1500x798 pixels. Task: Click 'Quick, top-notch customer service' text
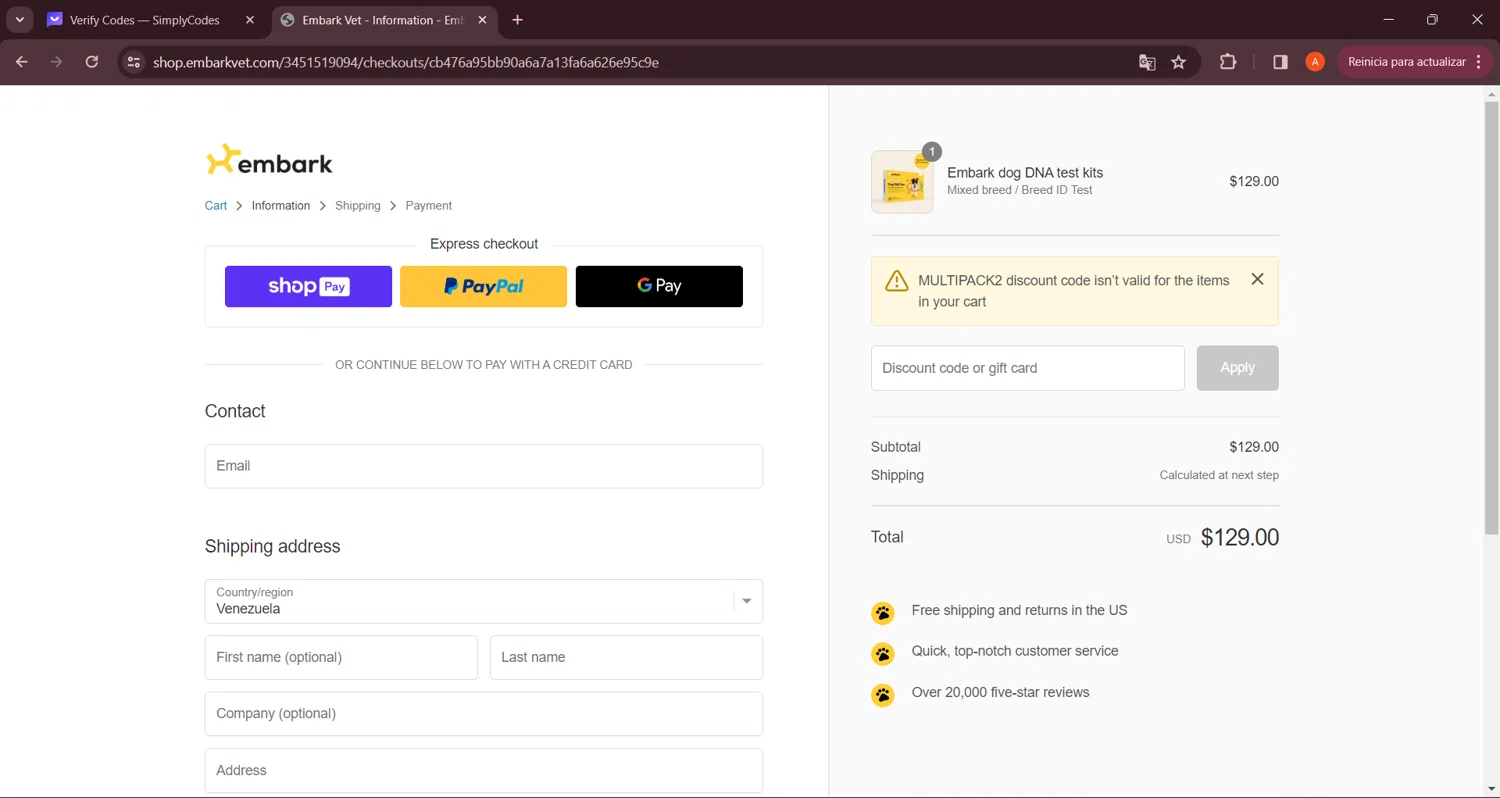pyautogui.click(x=1015, y=651)
